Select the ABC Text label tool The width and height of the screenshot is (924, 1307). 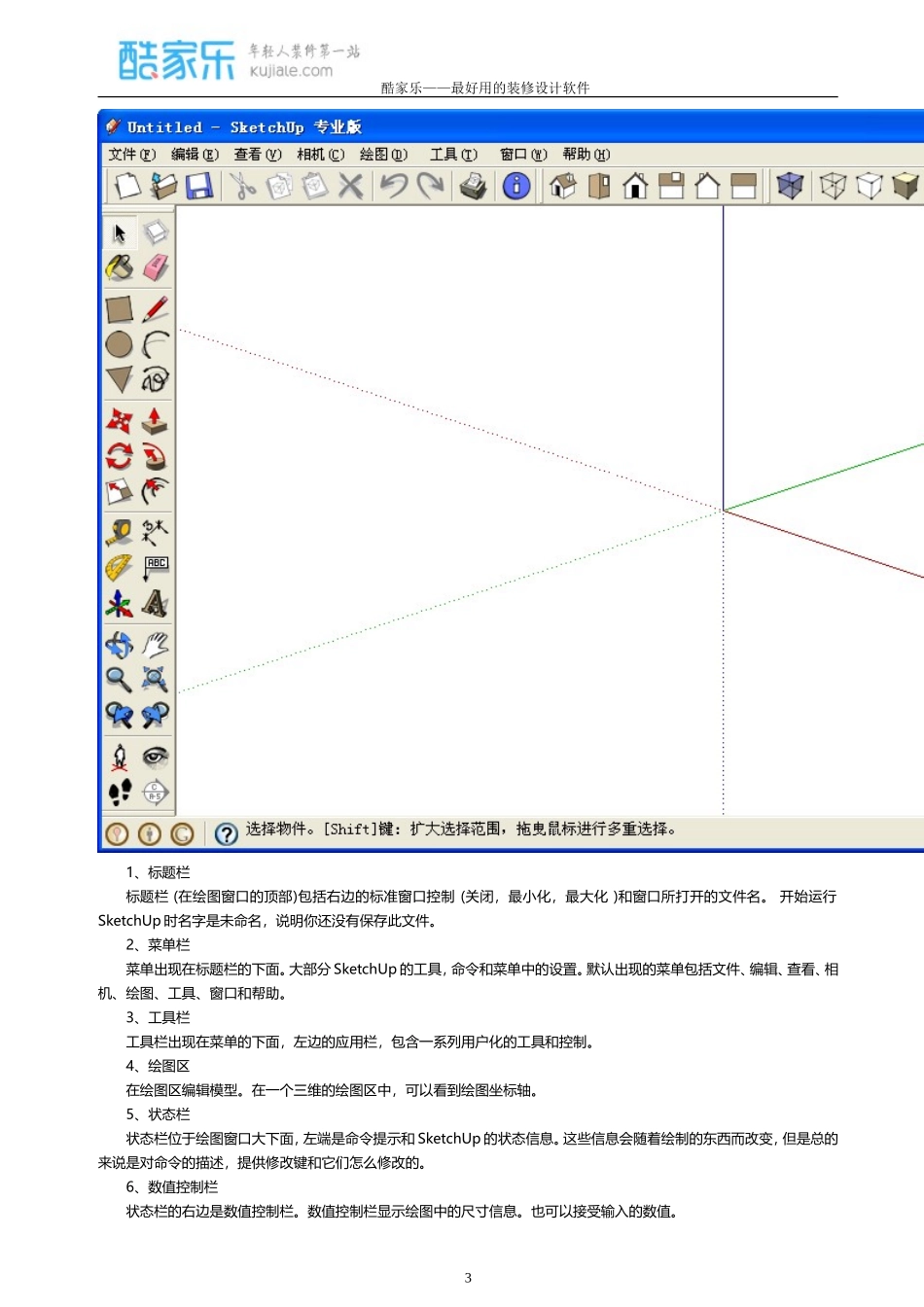pos(156,568)
